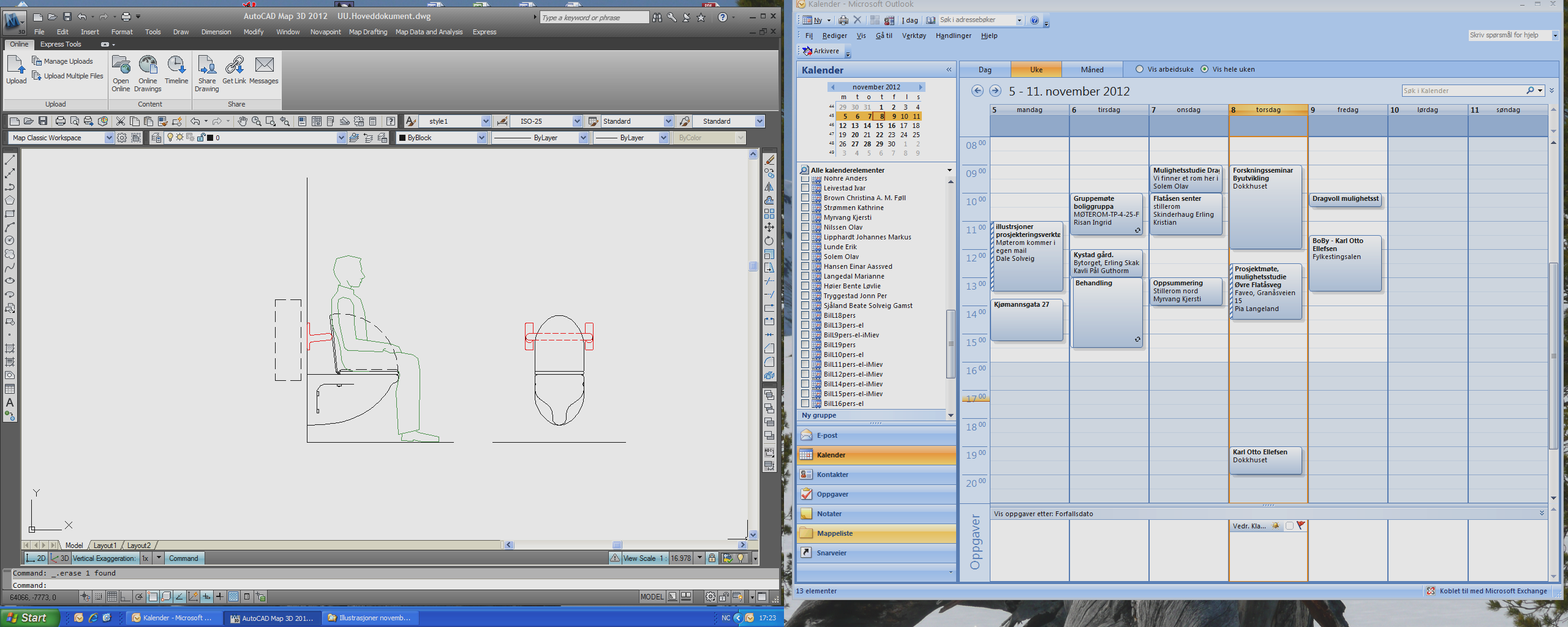Check Strømmen Kathrine calendar
Screen dimensions: 1568x627
pyautogui.click(x=805, y=208)
